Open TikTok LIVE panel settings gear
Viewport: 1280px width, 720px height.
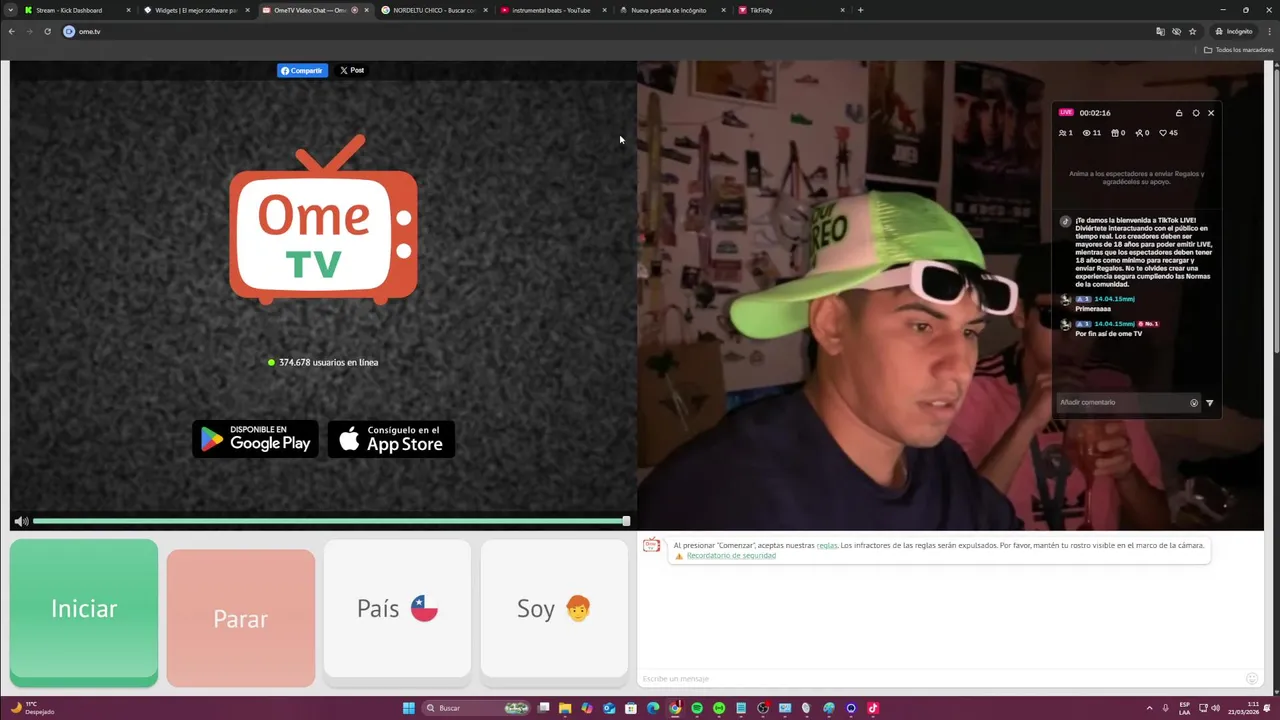coord(1196,113)
